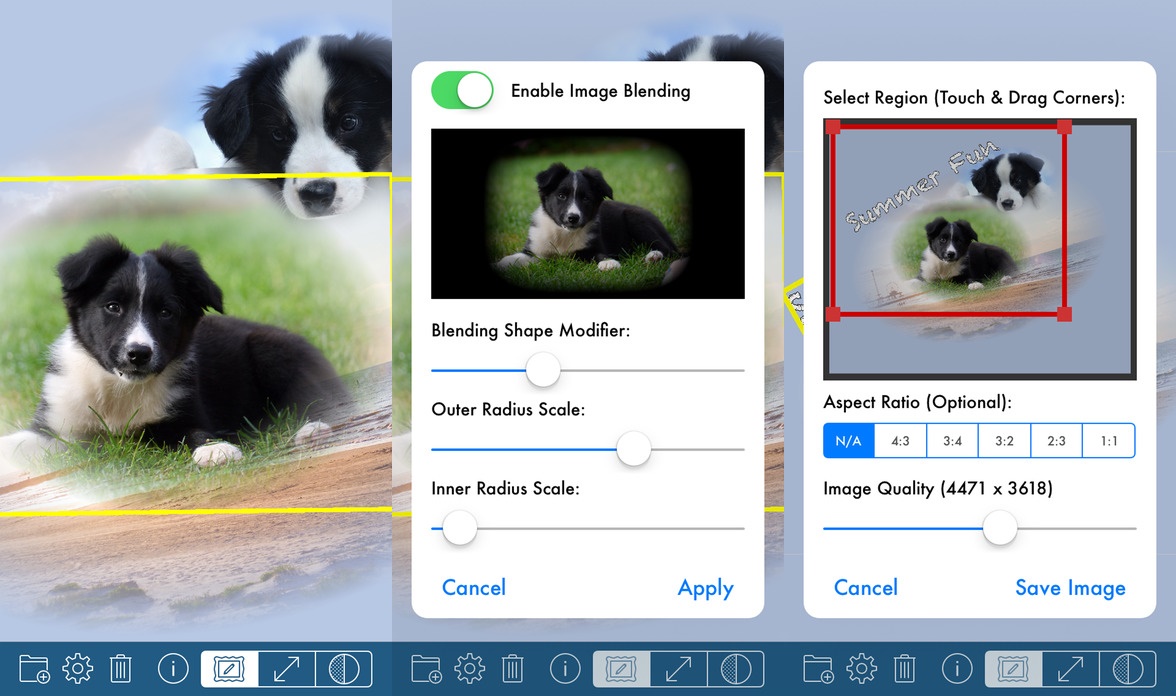The width and height of the screenshot is (1176, 696).
Task: Cancel the region selection dialog
Action: click(866, 588)
